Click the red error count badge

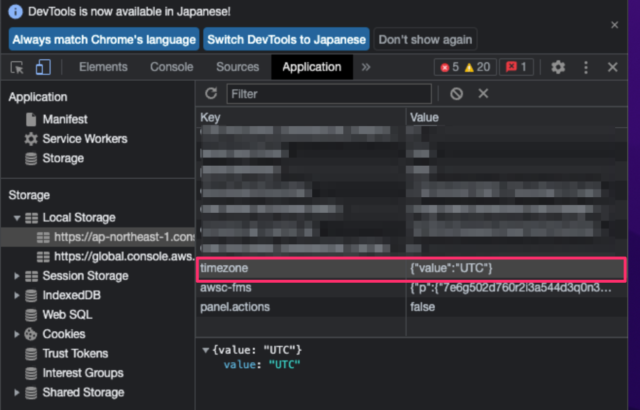point(447,67)
